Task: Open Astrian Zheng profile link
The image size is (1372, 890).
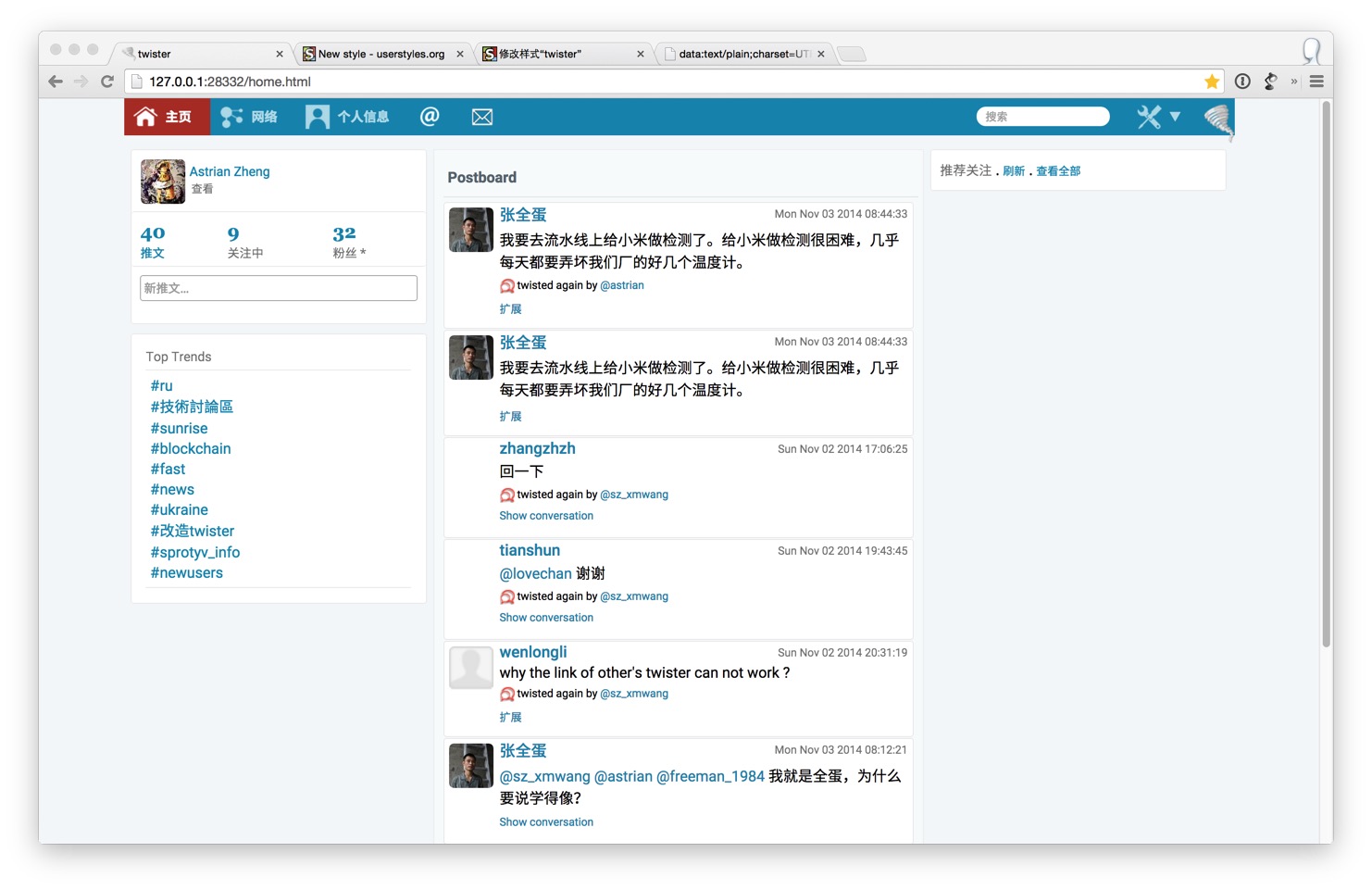Action: [230, 171]
